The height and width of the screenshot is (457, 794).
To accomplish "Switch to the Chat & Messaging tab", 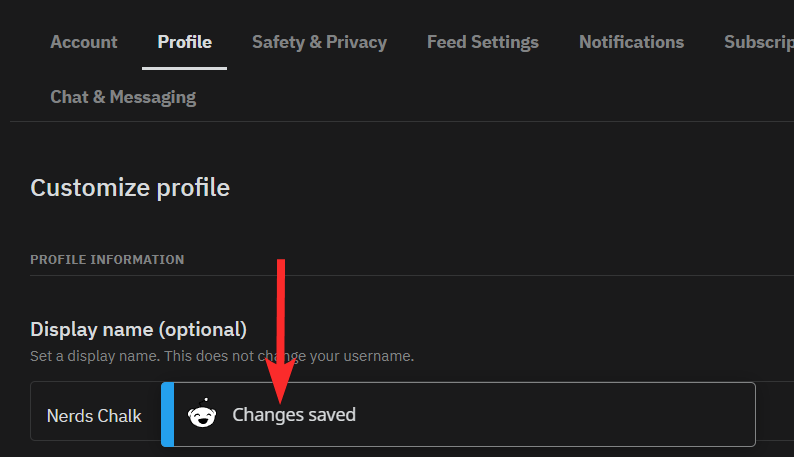I will [x=123, y=97].
